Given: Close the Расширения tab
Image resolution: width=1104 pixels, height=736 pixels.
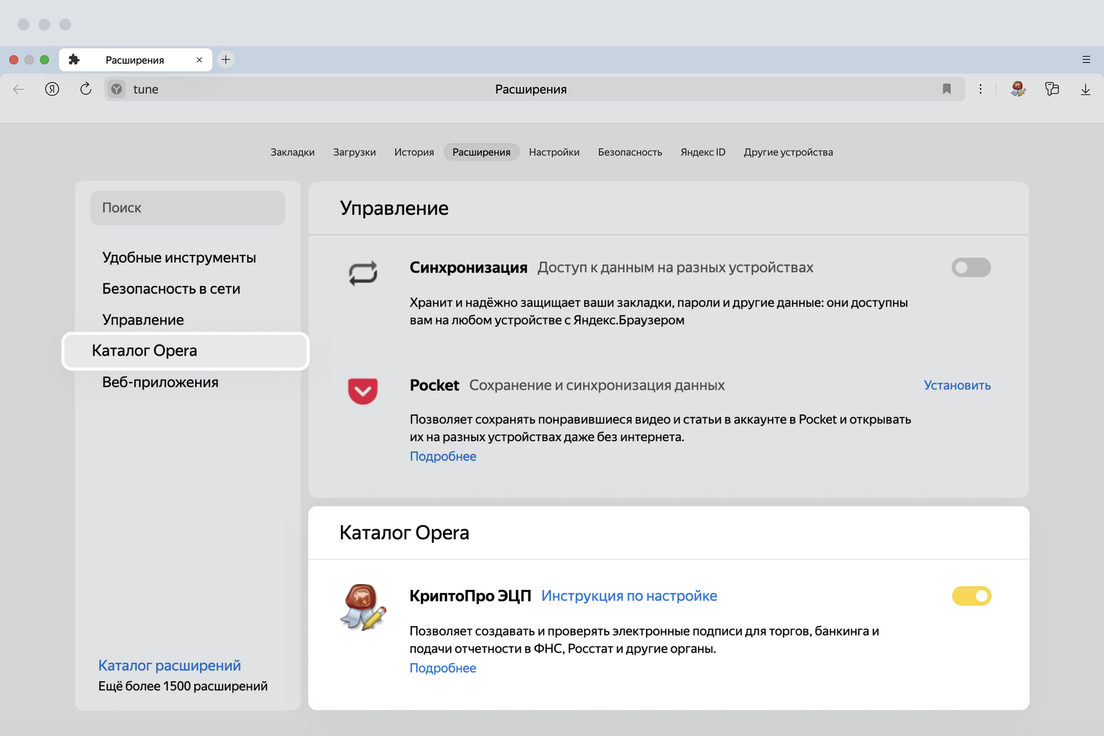Looking at the screenshot, I should (199, 60).
